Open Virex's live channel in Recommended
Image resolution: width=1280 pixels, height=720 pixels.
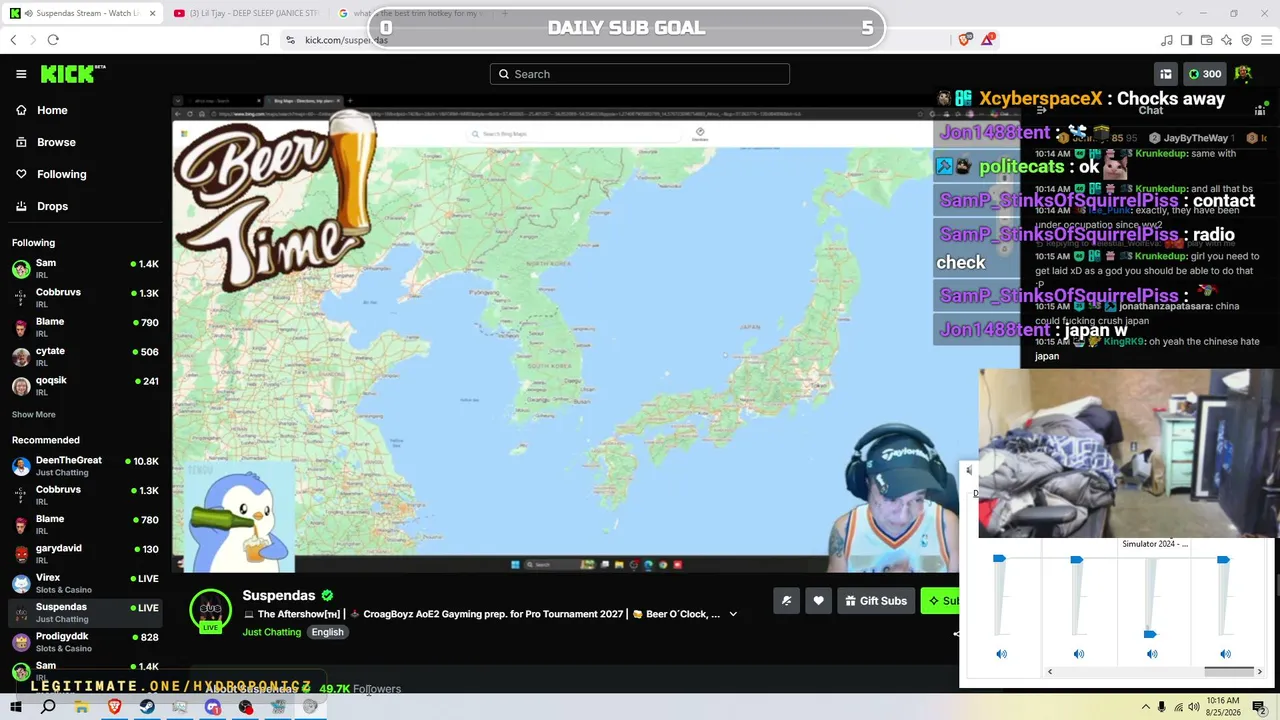click(x=85, y=583)
